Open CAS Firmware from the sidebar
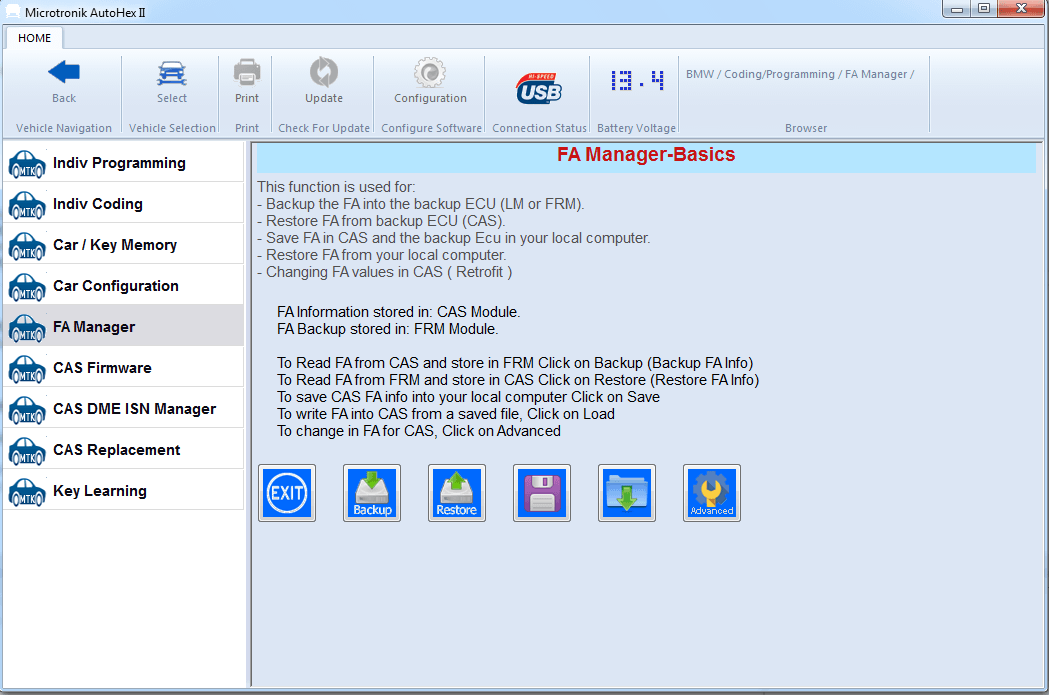Screen dimensions: 1049x695 [100, 366]
